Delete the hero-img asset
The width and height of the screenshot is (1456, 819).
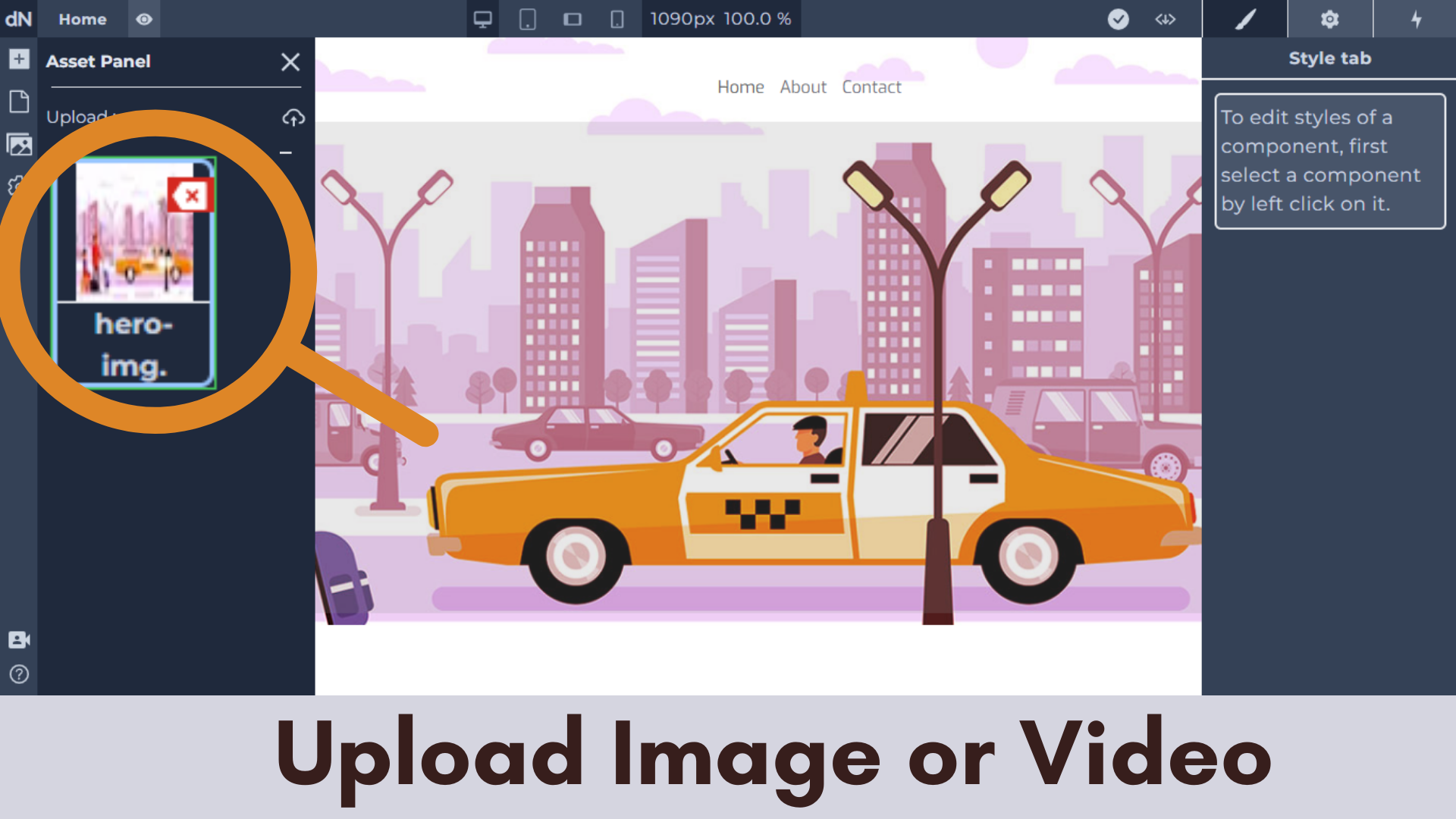191,196
